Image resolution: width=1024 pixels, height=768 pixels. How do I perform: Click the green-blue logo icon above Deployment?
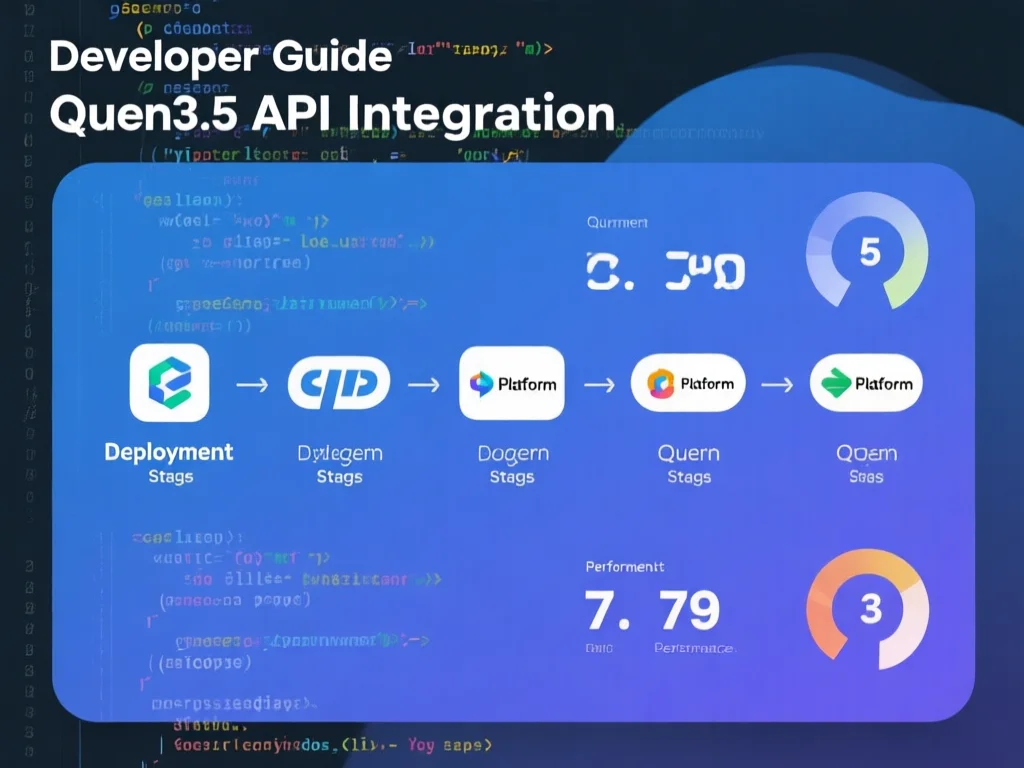[169, 384]
